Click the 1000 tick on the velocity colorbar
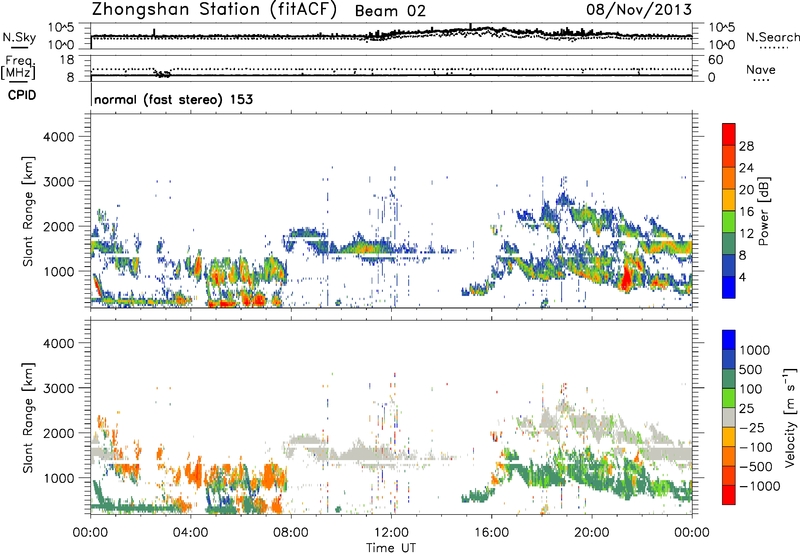 pos(755,350)
